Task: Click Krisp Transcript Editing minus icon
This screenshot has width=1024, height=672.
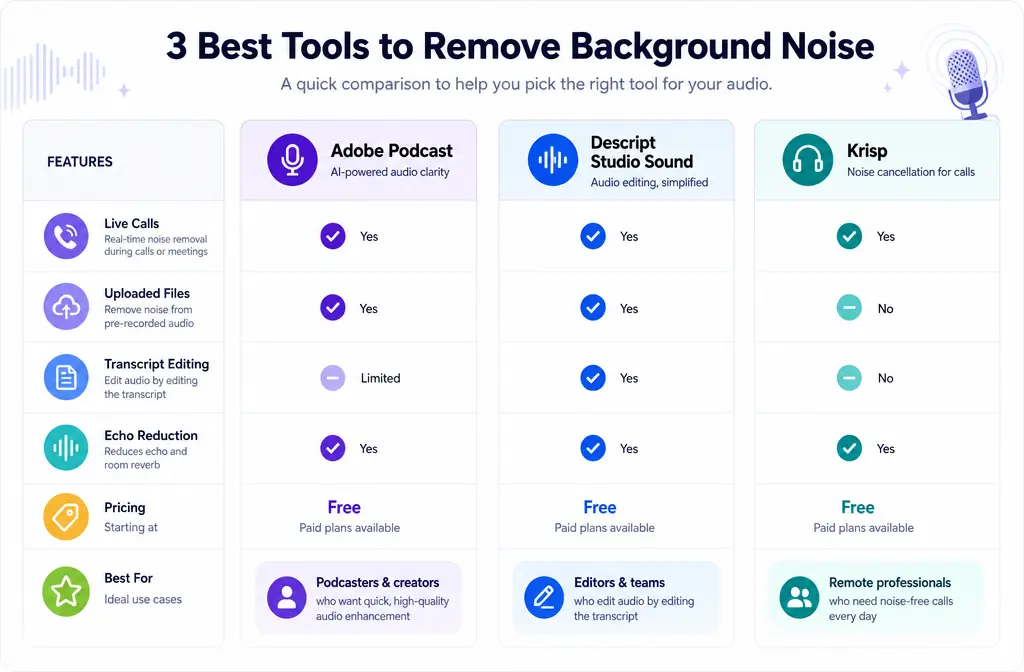Action: click(x=850, y=378)
